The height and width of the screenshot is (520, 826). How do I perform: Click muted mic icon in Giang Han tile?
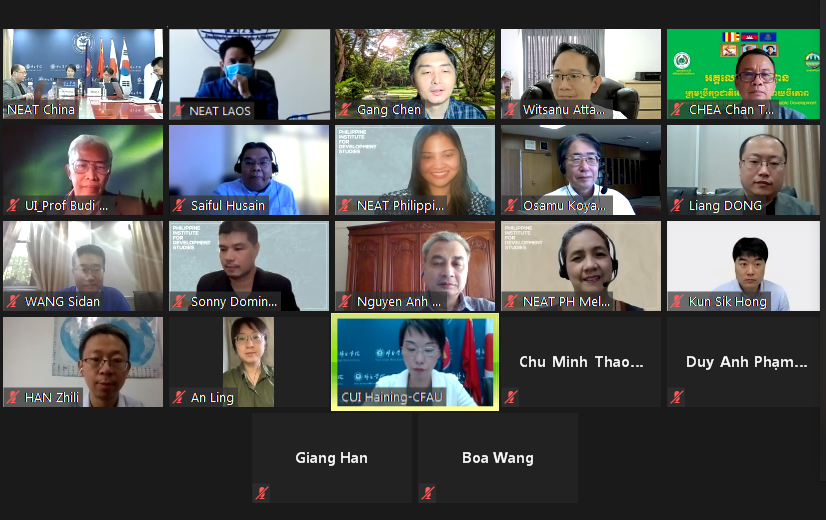tap(262, 493)
